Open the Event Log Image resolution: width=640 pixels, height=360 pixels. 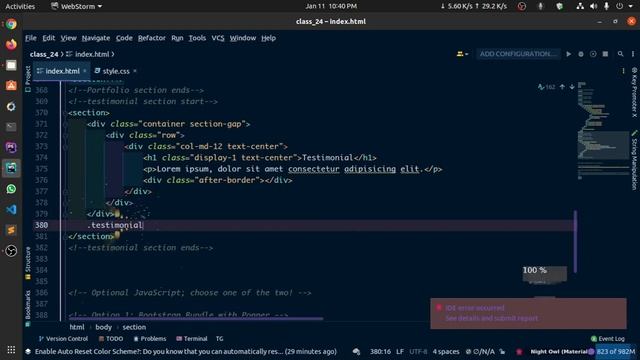point(608,339)
